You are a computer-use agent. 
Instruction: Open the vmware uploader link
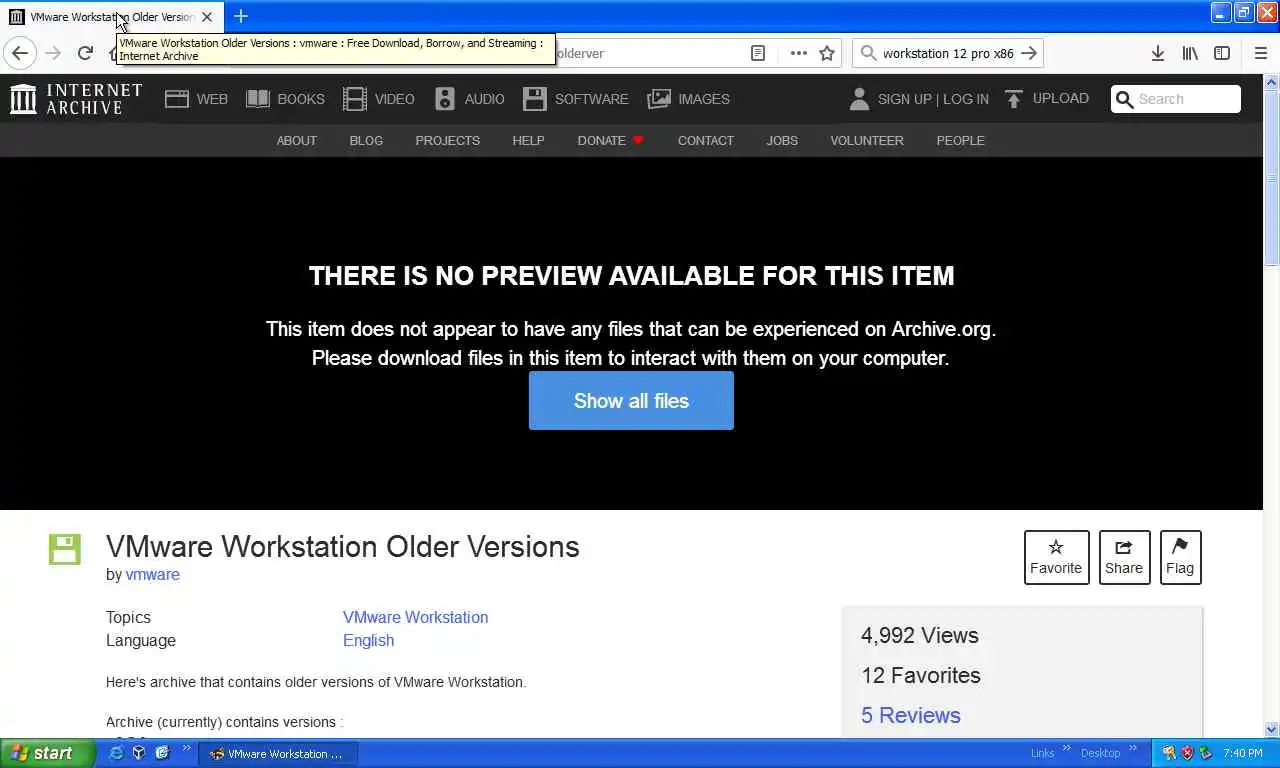tap(152, 574)
